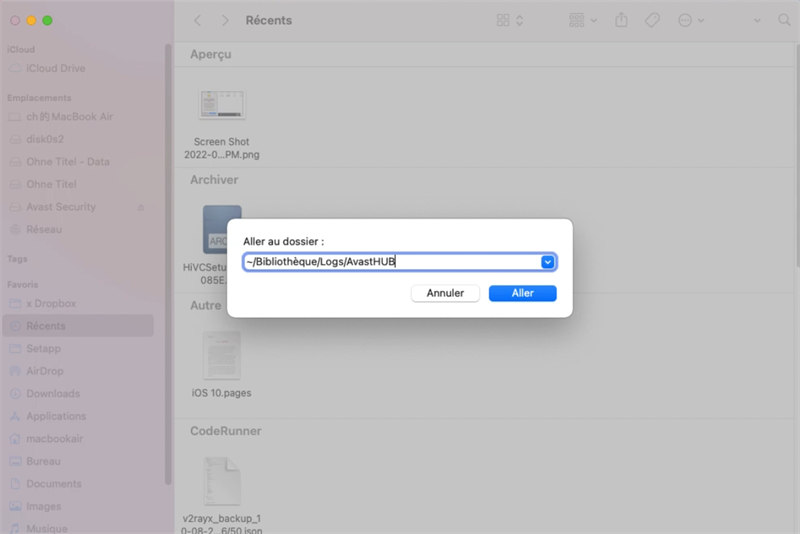The width and height of the screenshot is (800, 534).
Task: Click the macbookair house icon
Action: (15, 439)
